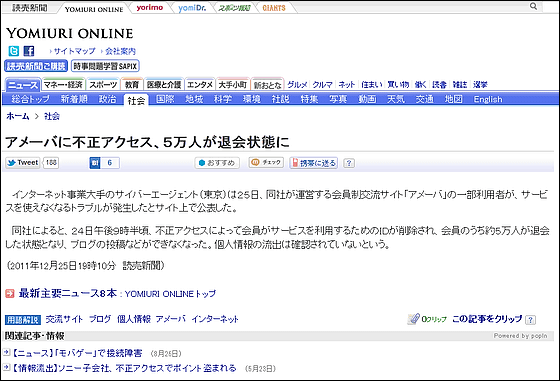560x381 pixels.
Task: Open English in the blue menu
Action: pyautogui.click(x=488, y=99)
